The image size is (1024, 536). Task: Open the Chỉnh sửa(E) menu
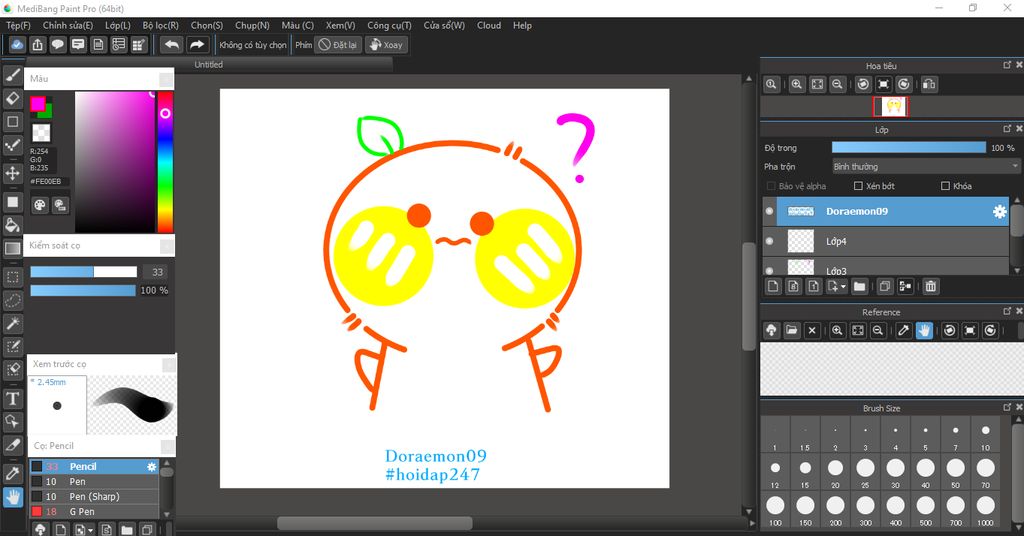point(68,25)
